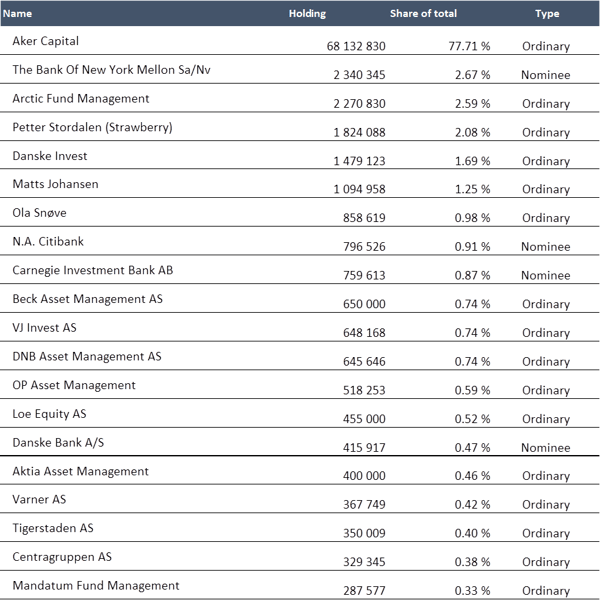Select the OP Asset Management name
Viewport: 600px width, 600px height.
(x=74, y=385)
